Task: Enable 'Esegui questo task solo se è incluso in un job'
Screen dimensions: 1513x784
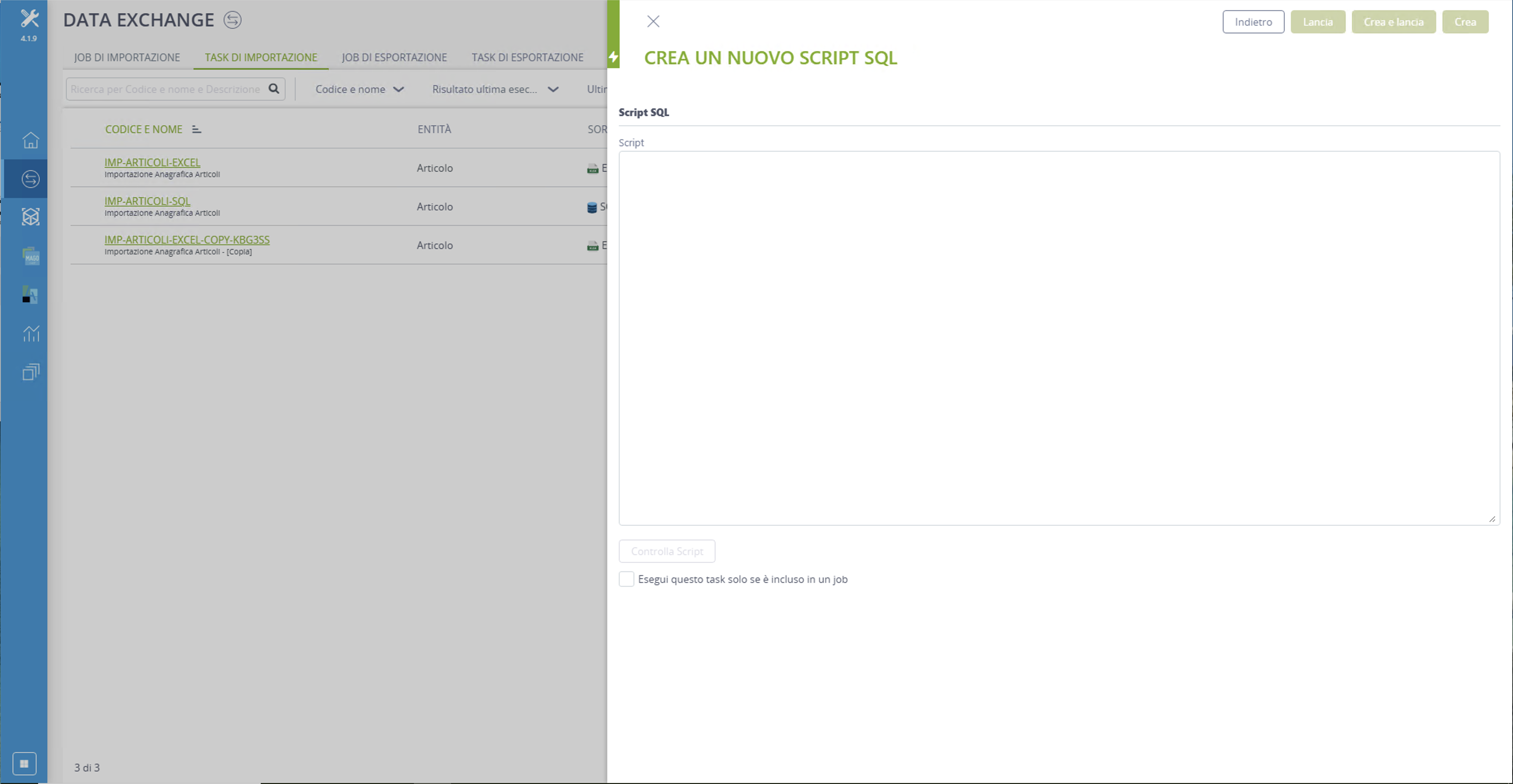Action: pyautogui.click(x=626, y=579)
